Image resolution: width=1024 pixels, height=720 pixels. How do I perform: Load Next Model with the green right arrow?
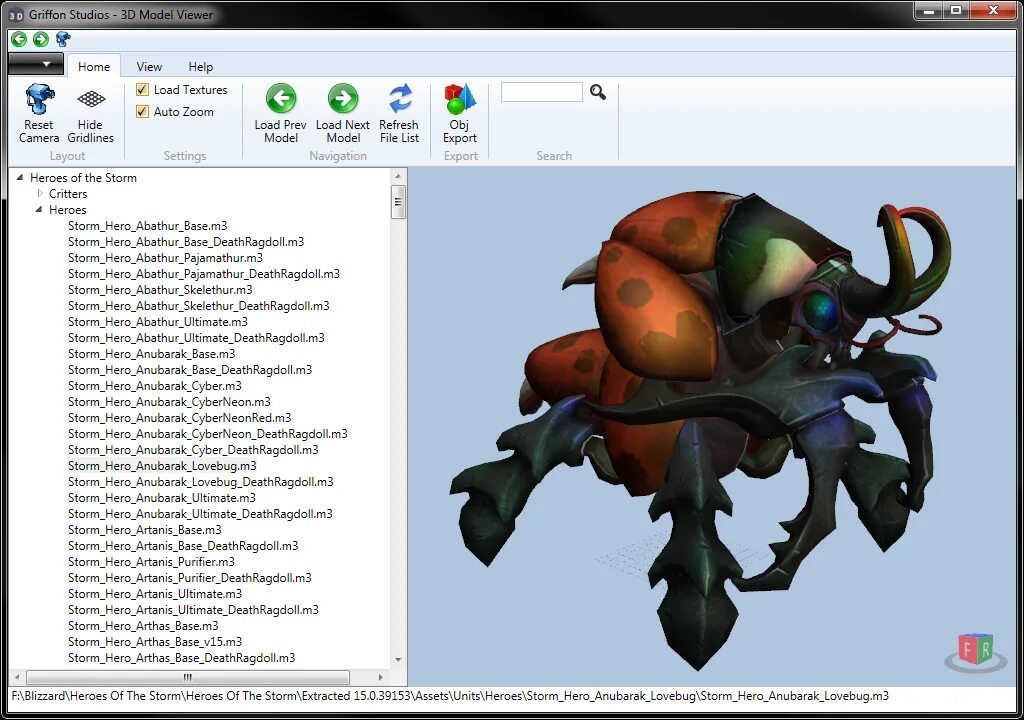(343, 99)
